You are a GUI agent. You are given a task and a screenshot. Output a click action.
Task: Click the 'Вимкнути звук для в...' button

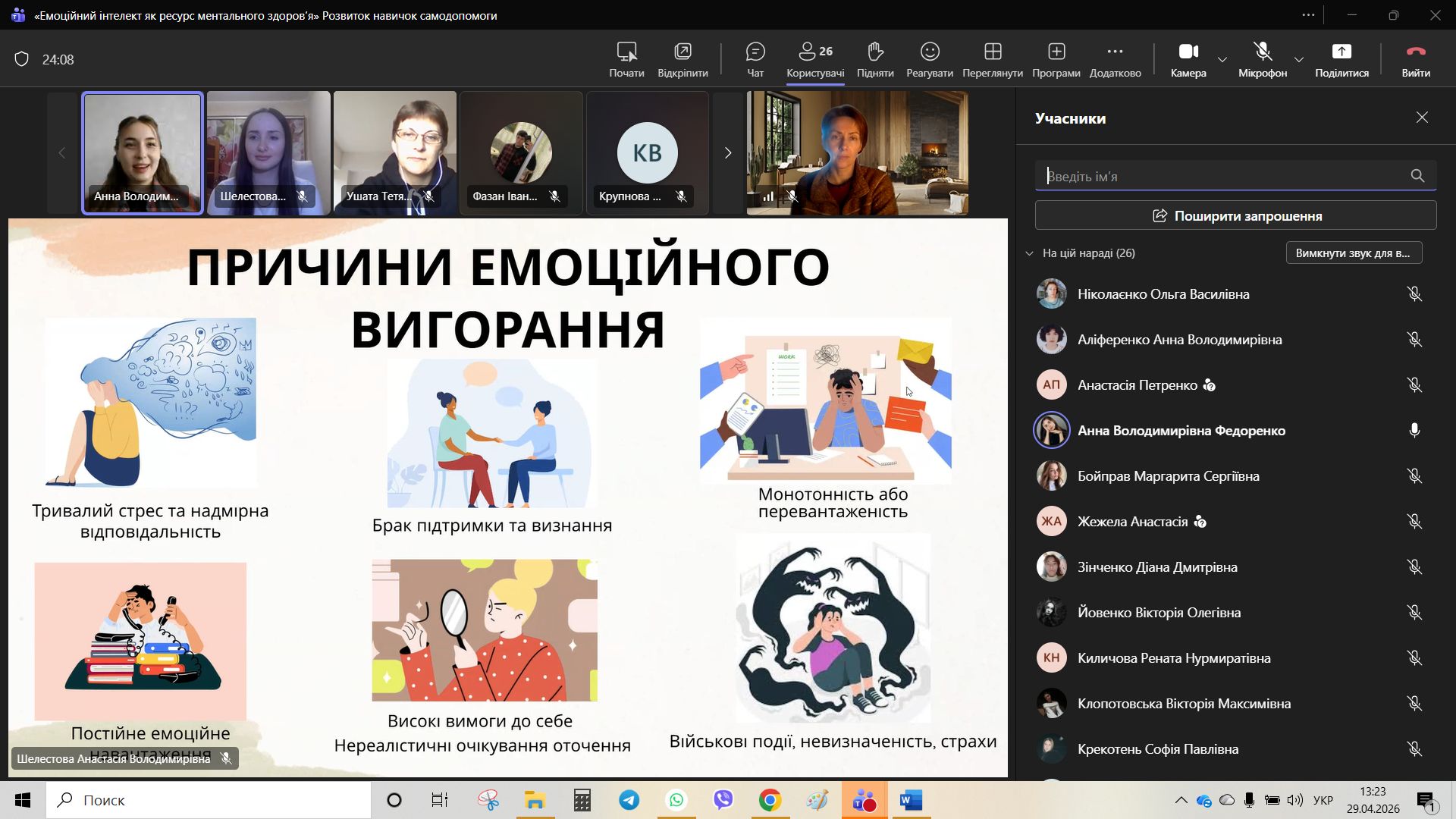click(1354, 253)
